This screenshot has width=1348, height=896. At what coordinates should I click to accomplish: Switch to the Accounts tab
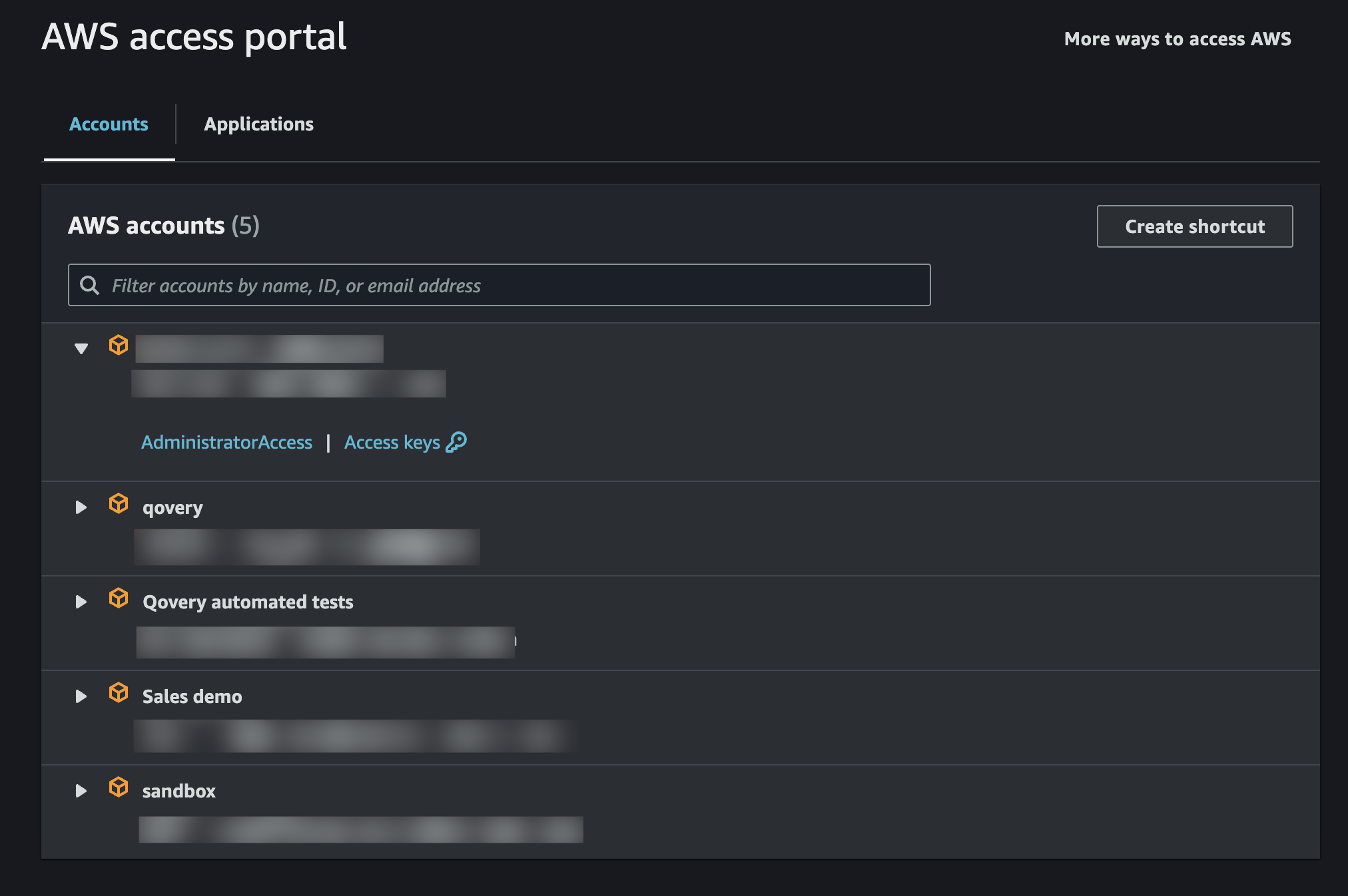(109, 124)
